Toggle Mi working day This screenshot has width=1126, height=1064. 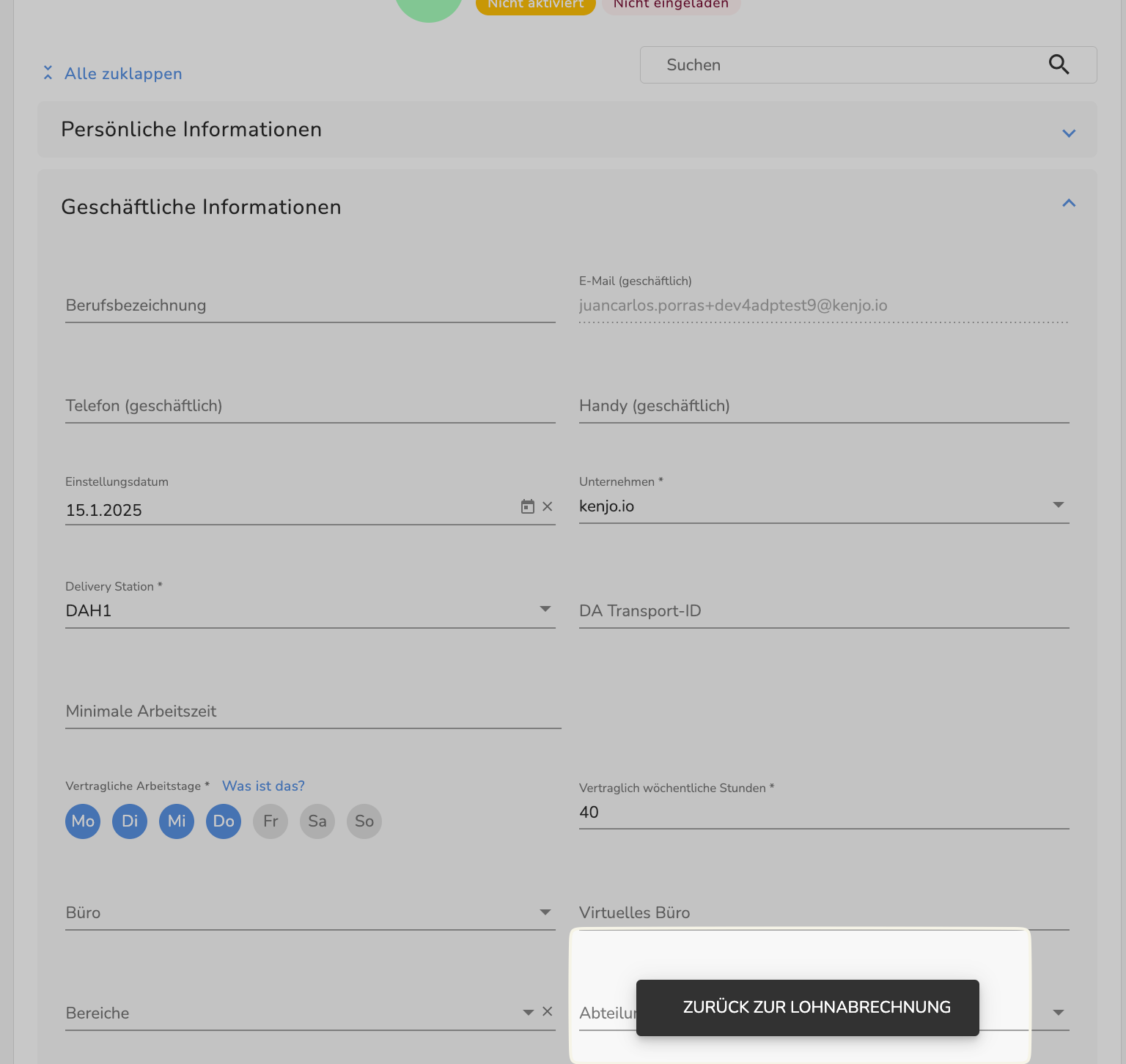pyautogui.click(x=177, y=821)
